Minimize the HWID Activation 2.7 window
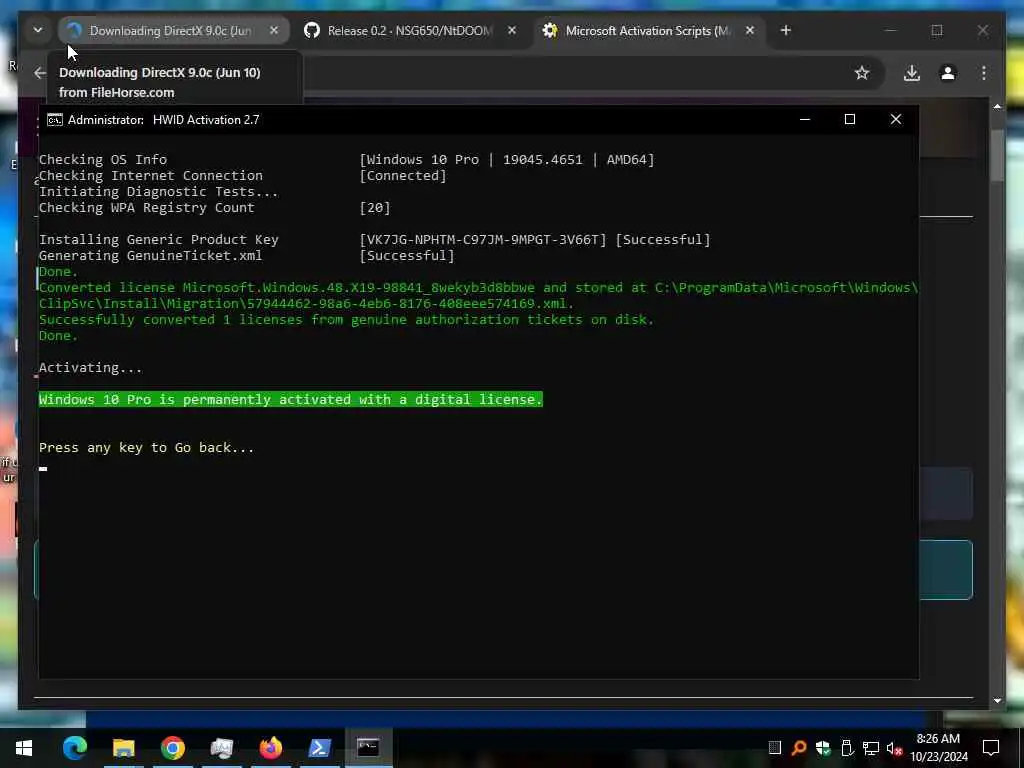1024x768 pixels. tap(805, 120)
